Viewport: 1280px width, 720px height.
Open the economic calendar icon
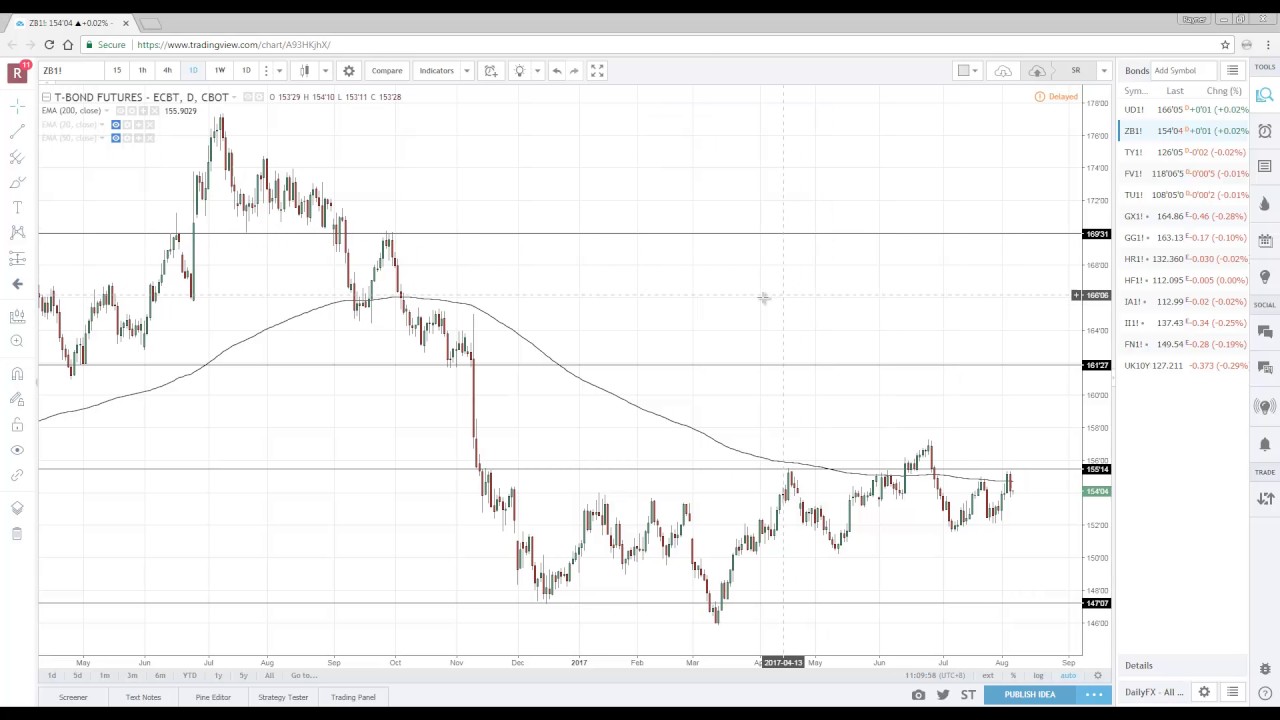(1265, 240)
